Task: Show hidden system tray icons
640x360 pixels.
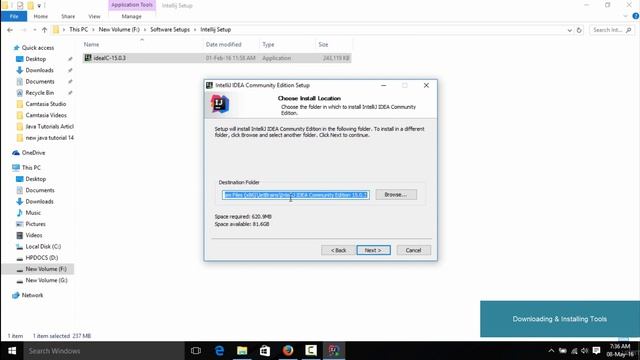Action: pos(551,351)
